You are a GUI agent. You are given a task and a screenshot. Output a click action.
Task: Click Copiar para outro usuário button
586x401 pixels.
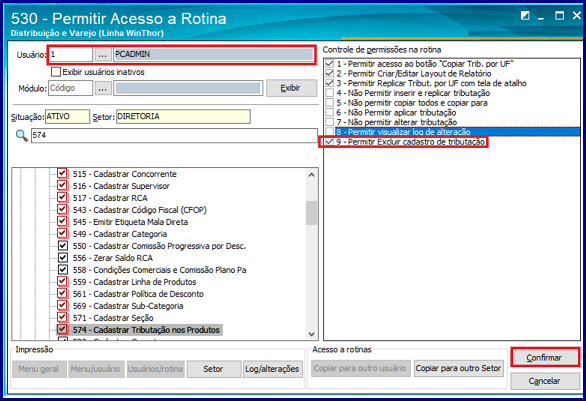click(x=360, y=368)
